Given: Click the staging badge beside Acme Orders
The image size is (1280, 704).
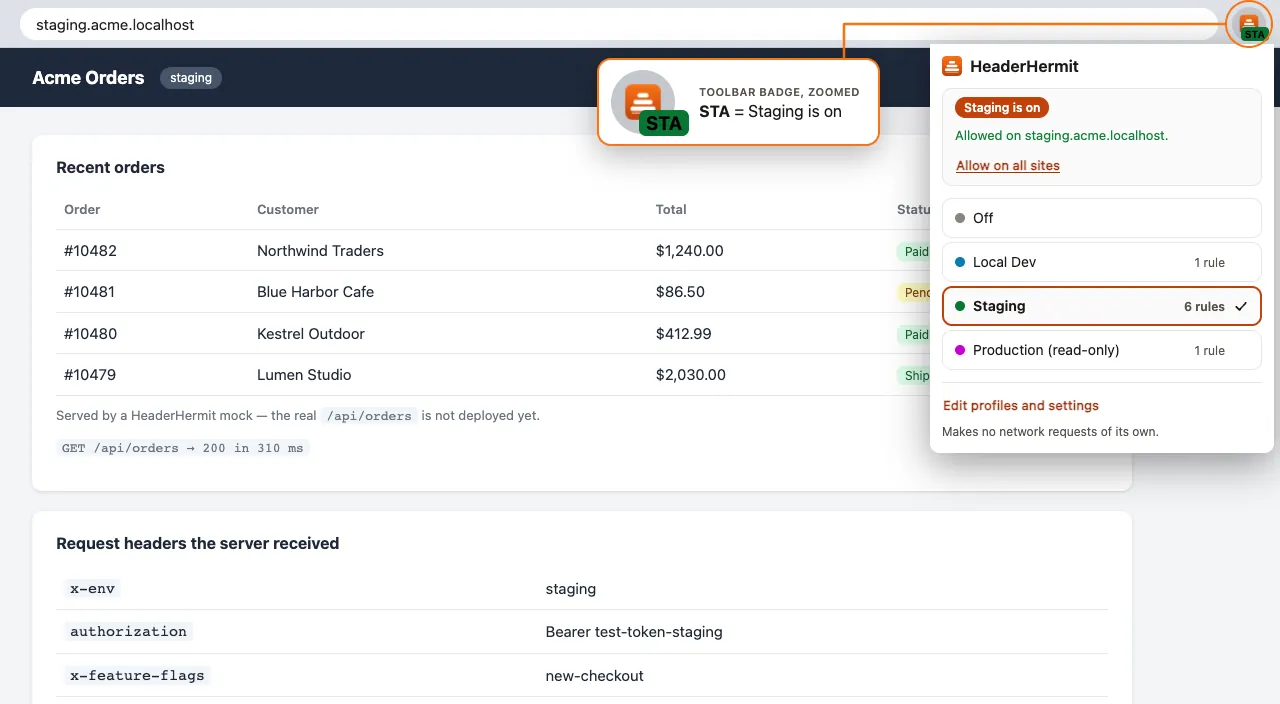Looking at the screenshot, I should pos(191,77).
